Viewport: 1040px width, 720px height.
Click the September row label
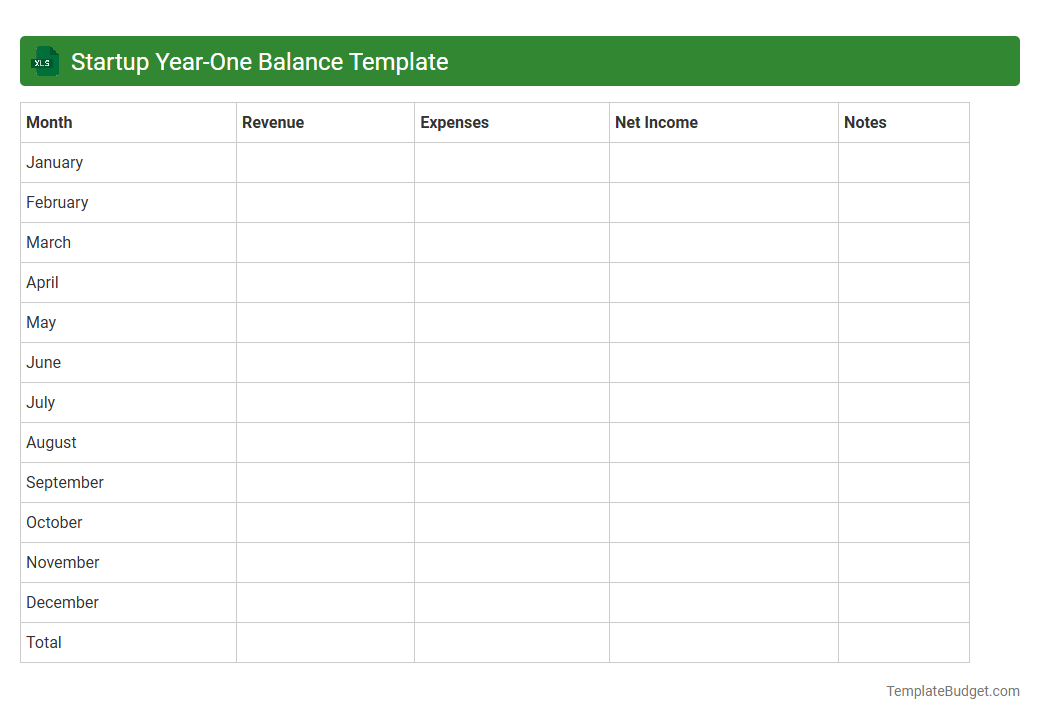point(64,482)
